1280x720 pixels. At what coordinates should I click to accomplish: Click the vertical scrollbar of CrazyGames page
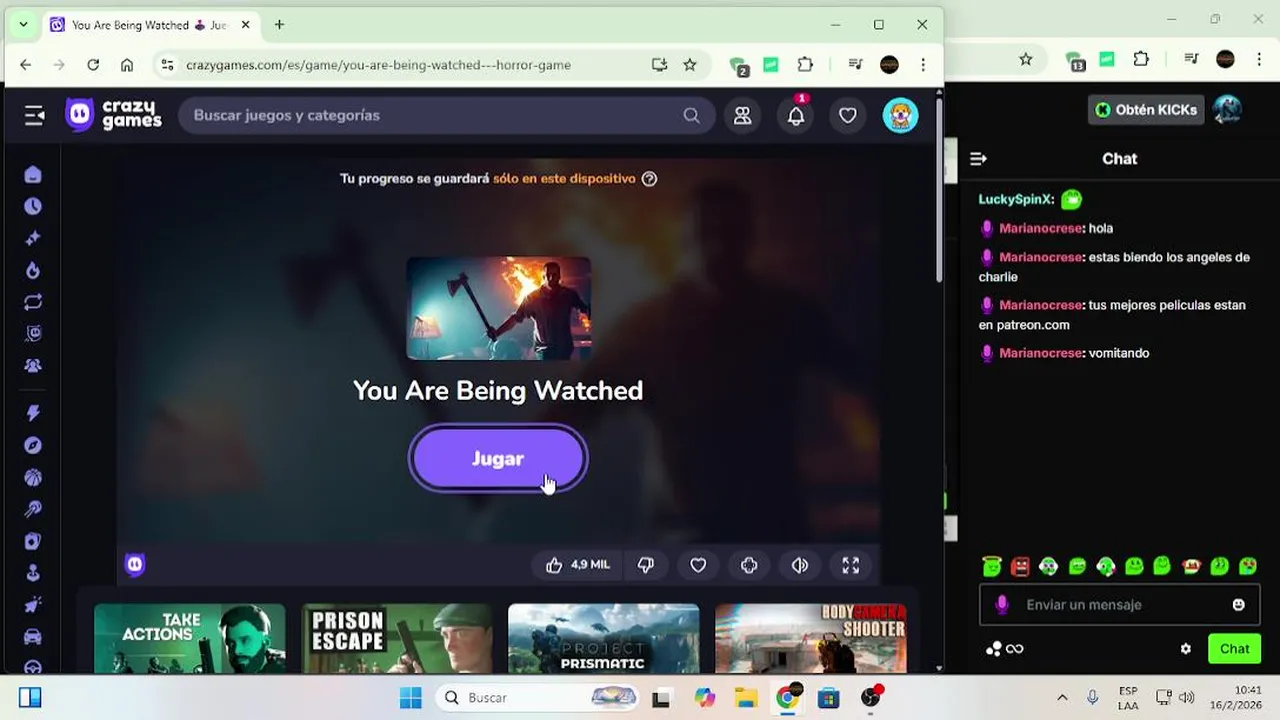[939, 190]
